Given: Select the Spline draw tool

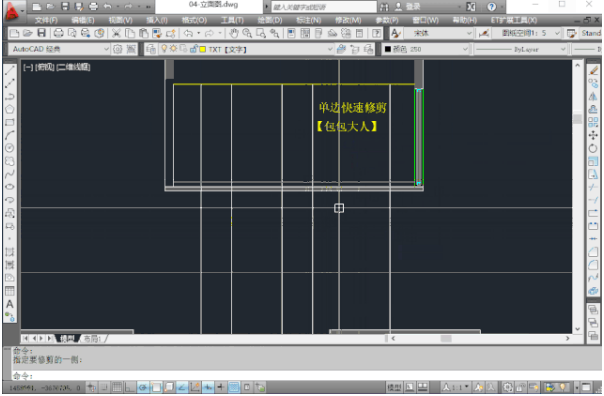Looking at the screenshot, I should 10,174.
